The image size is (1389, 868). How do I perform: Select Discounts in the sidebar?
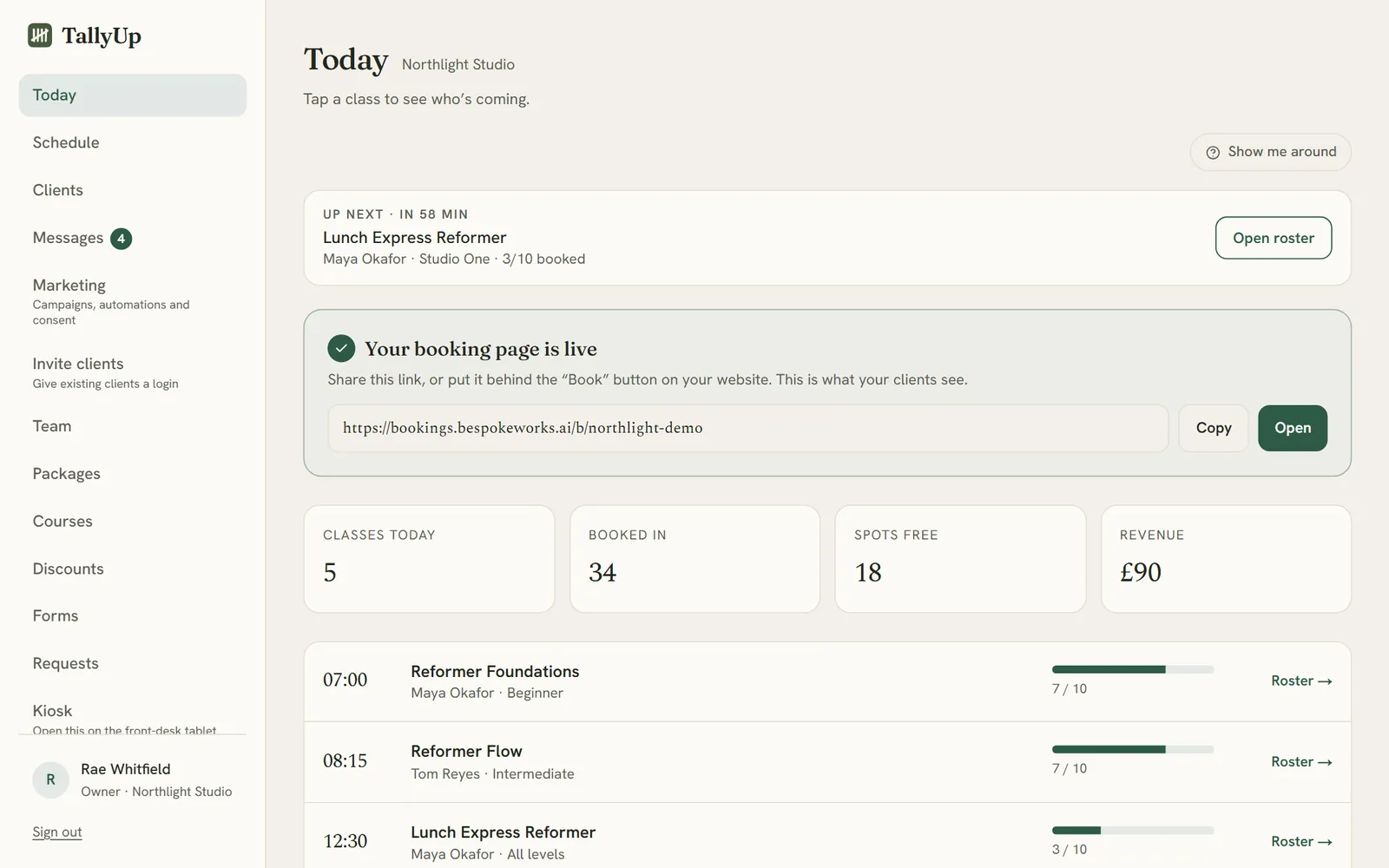coord(133,569)
